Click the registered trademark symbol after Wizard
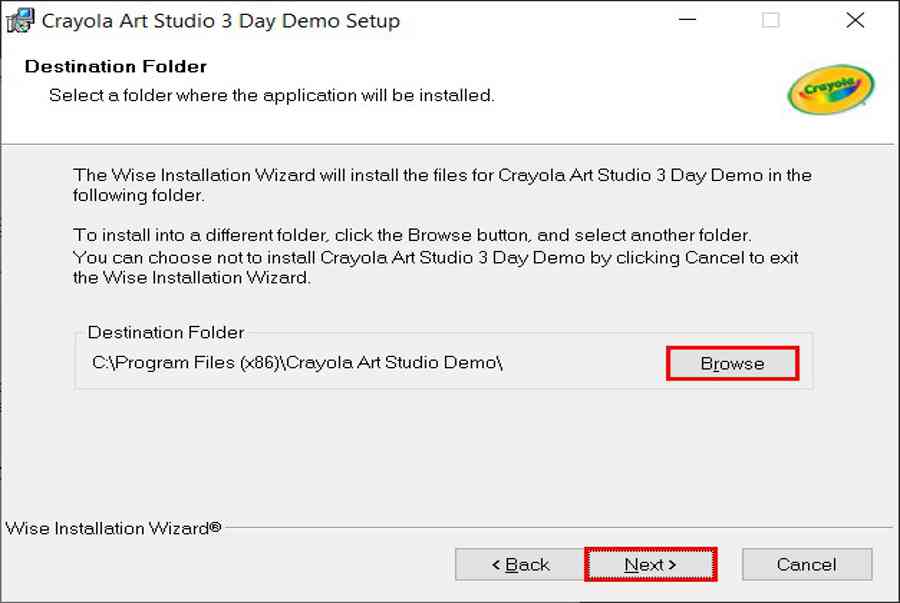This screenshot has width=900, height=603. pos(215,527)
